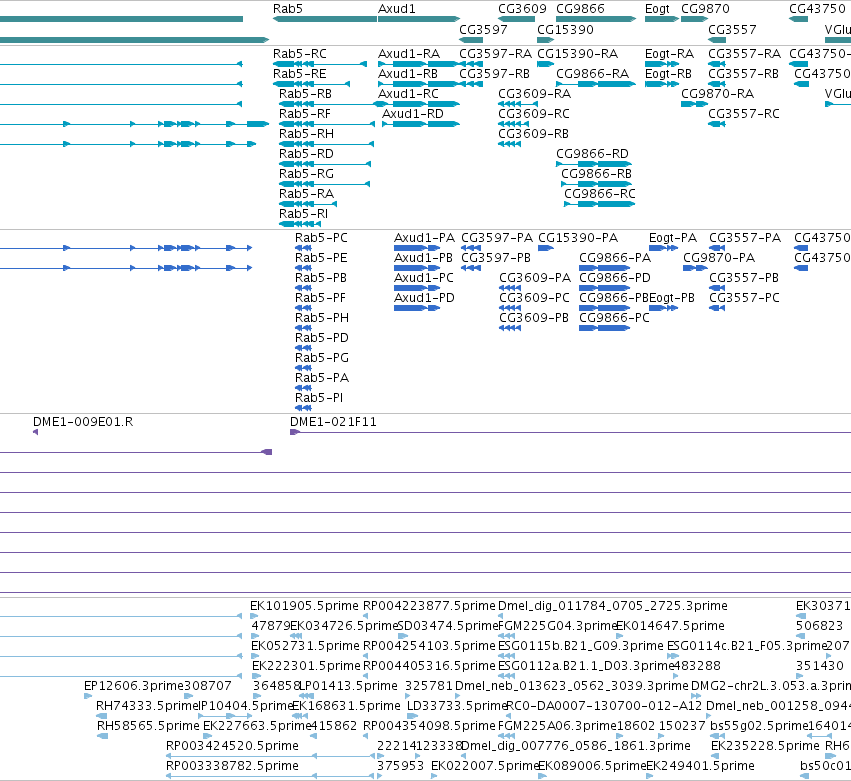Click EST EK101905.5prime
Image resolution: width=851 pixels, height=781 pixels.
pyautogui.click(x=304, y=606)
